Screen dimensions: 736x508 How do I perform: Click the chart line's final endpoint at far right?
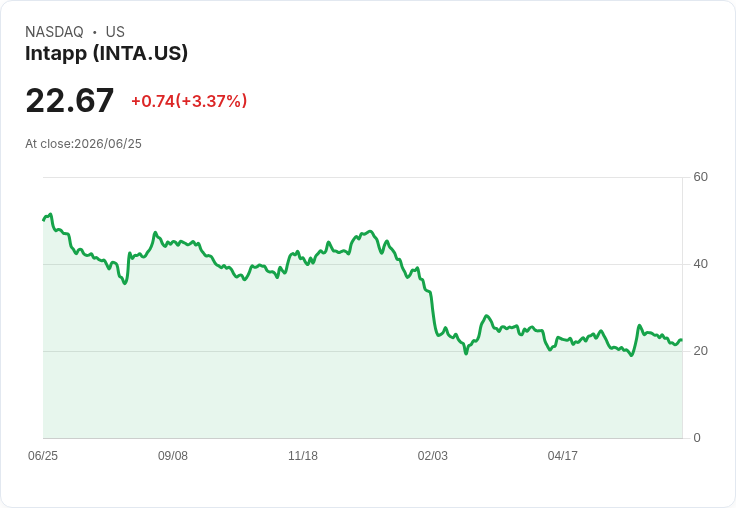coord(682,340)
